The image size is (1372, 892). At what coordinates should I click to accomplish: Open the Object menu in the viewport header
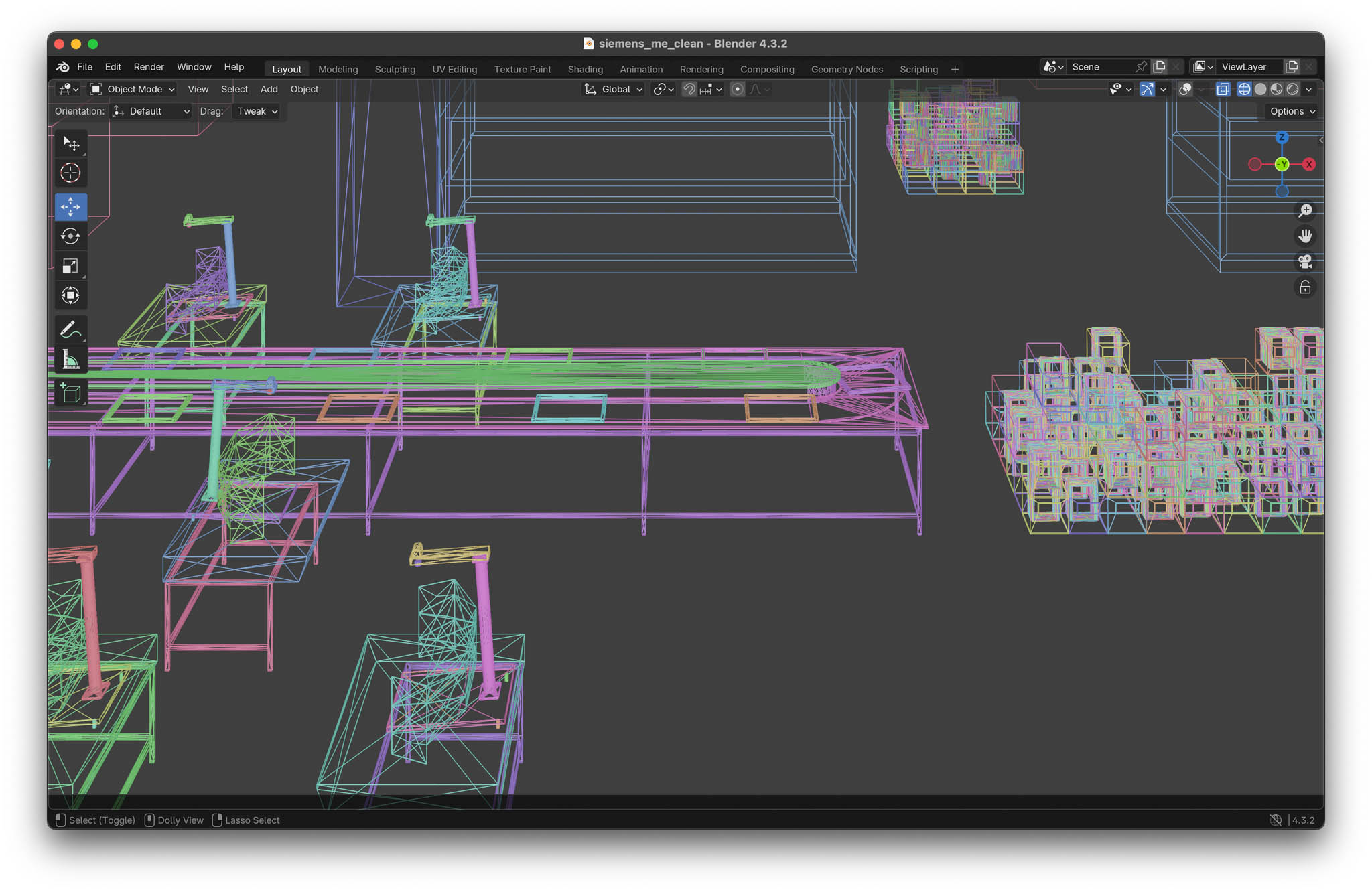pos(304,89)
